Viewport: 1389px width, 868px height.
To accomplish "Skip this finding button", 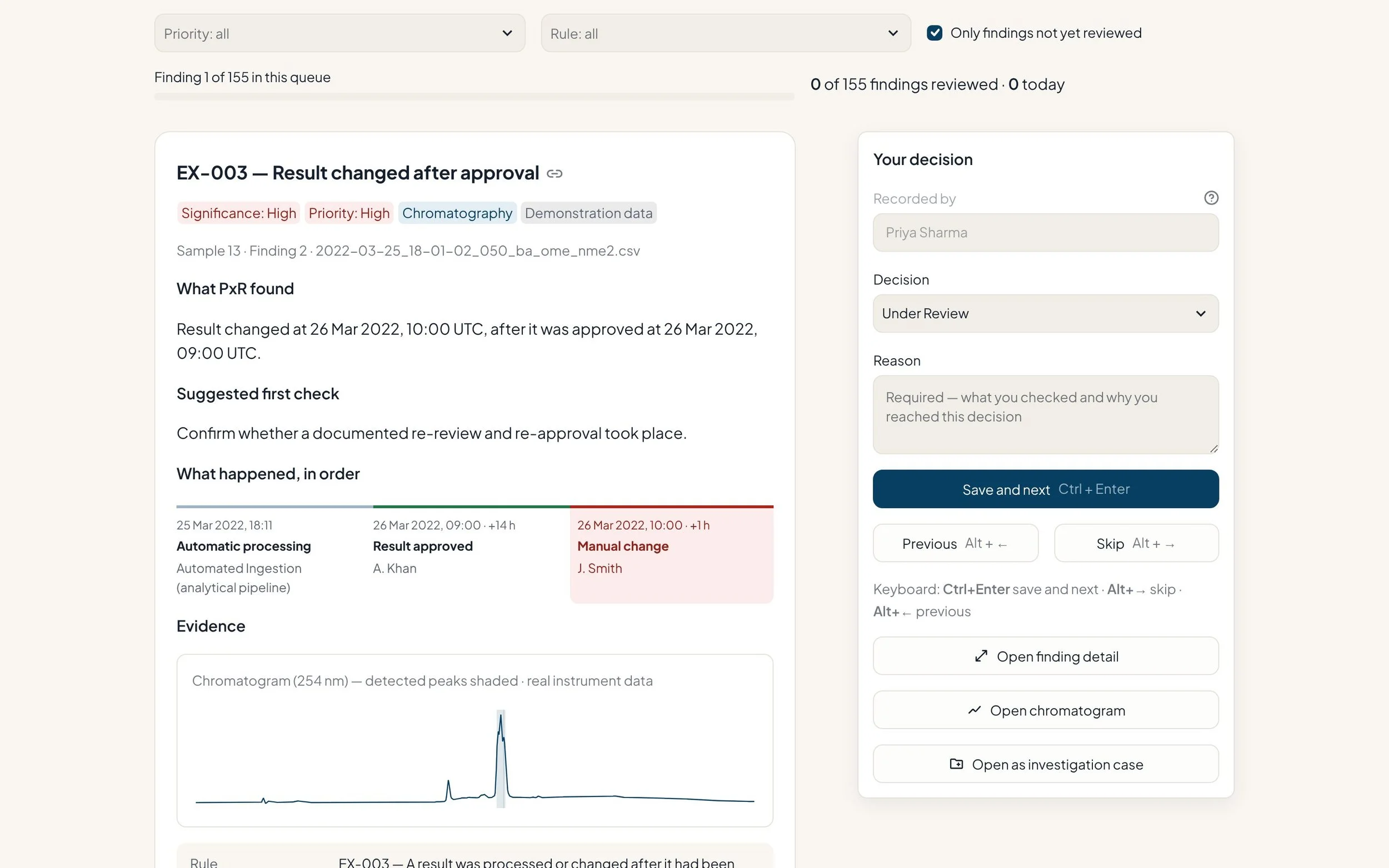I will 1136,543.
